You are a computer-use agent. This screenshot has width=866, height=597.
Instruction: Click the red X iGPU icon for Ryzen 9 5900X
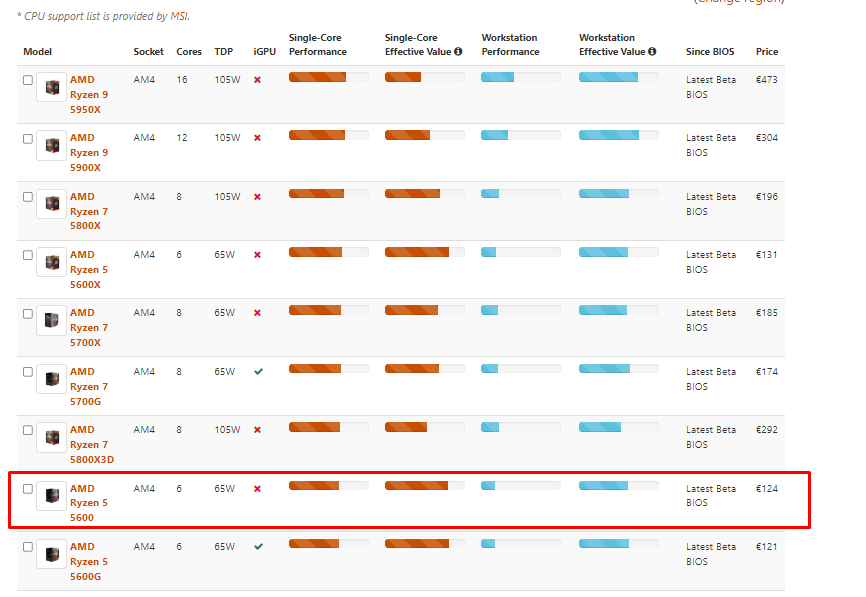tap(257, 138)
